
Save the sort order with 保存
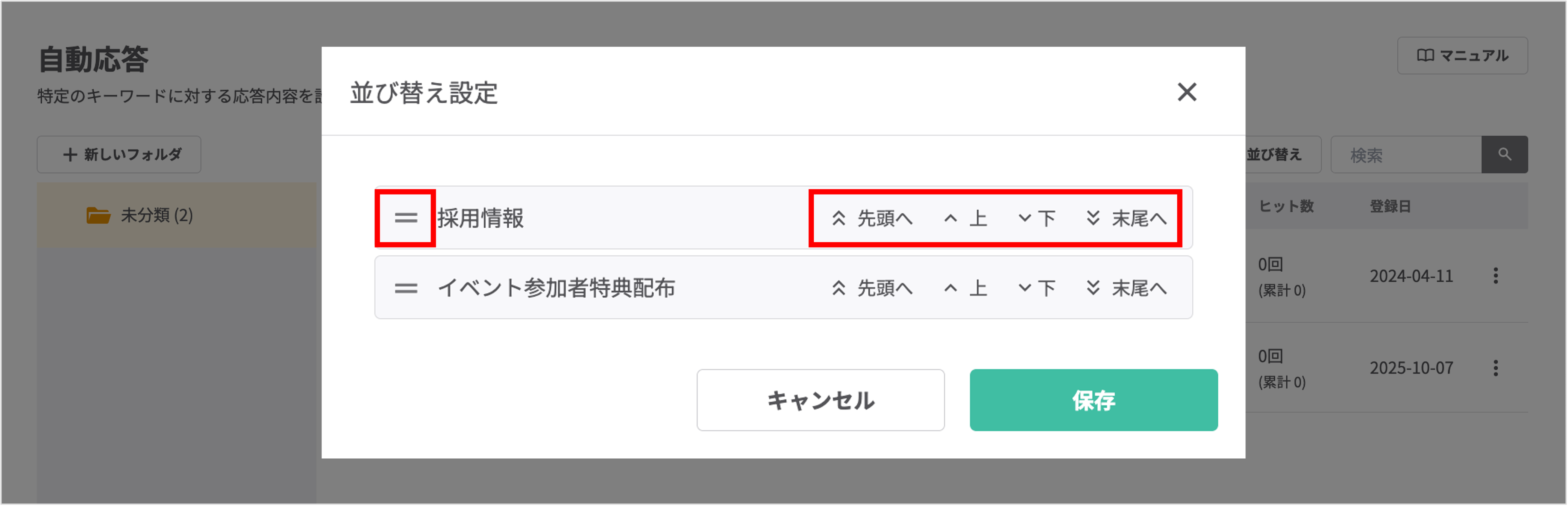1093,400
